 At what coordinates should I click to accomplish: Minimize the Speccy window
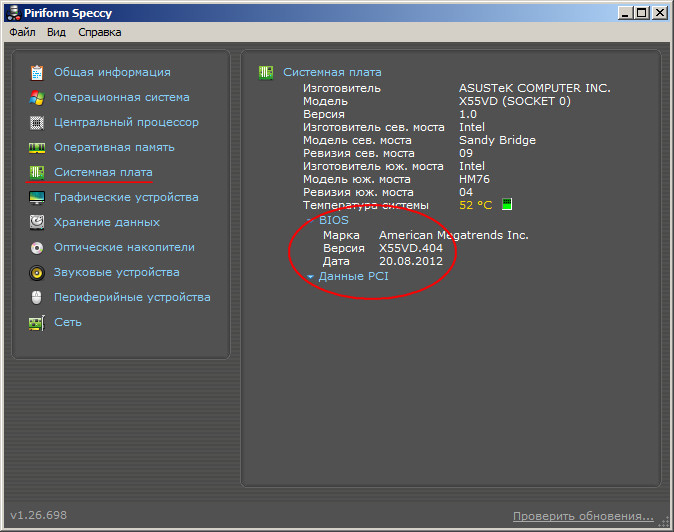(x=625, y=13)
